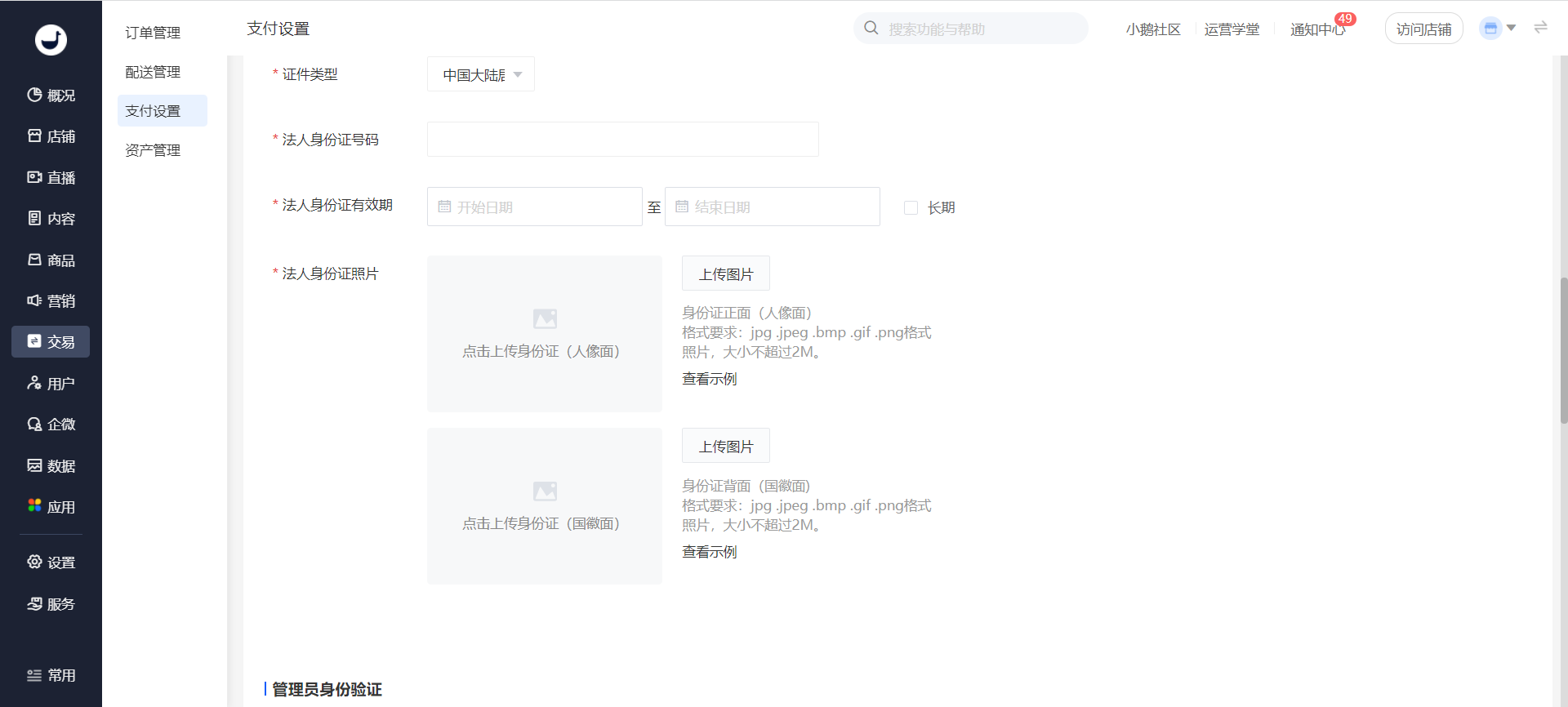Open 用户 users section
Image resolution: width=1568 pixels, height=707 pixels.
[x=51, y=383]
